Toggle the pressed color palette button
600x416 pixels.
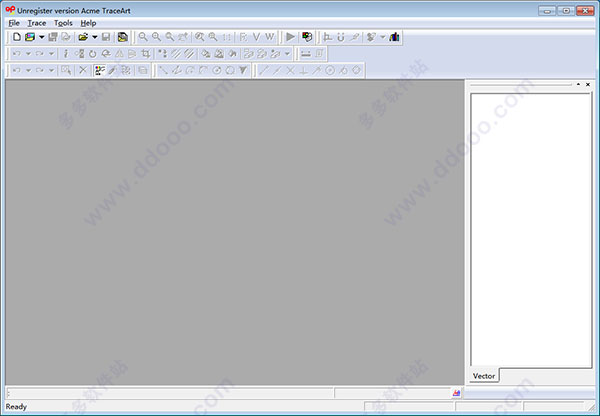pyautogui.click(x=100, y=70)
